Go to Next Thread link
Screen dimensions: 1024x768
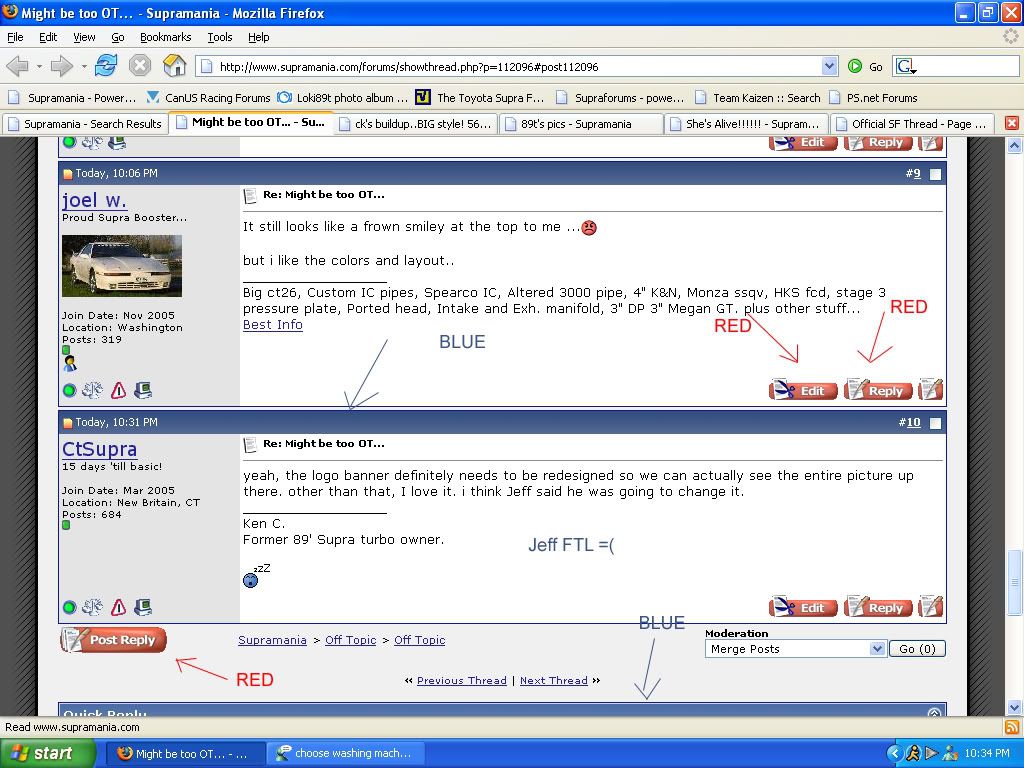(554, 680)
